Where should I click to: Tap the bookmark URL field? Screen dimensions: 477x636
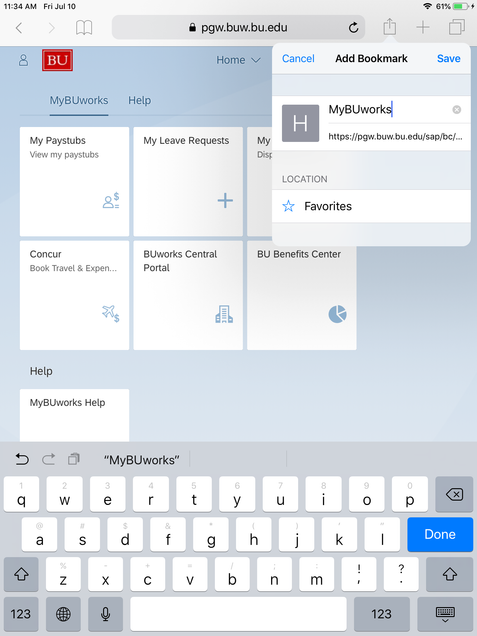(395, 137)
